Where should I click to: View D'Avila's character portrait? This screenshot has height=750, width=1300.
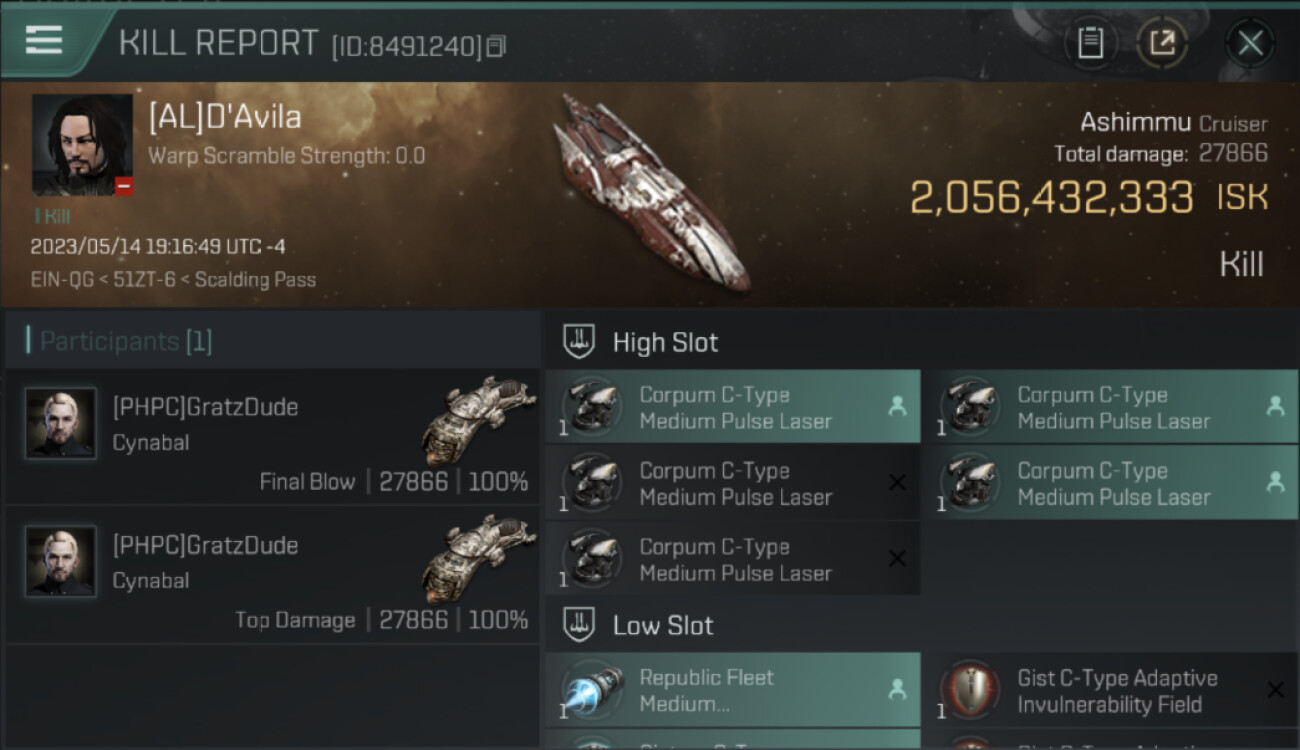pyautogui.click(x=82, y=145)
